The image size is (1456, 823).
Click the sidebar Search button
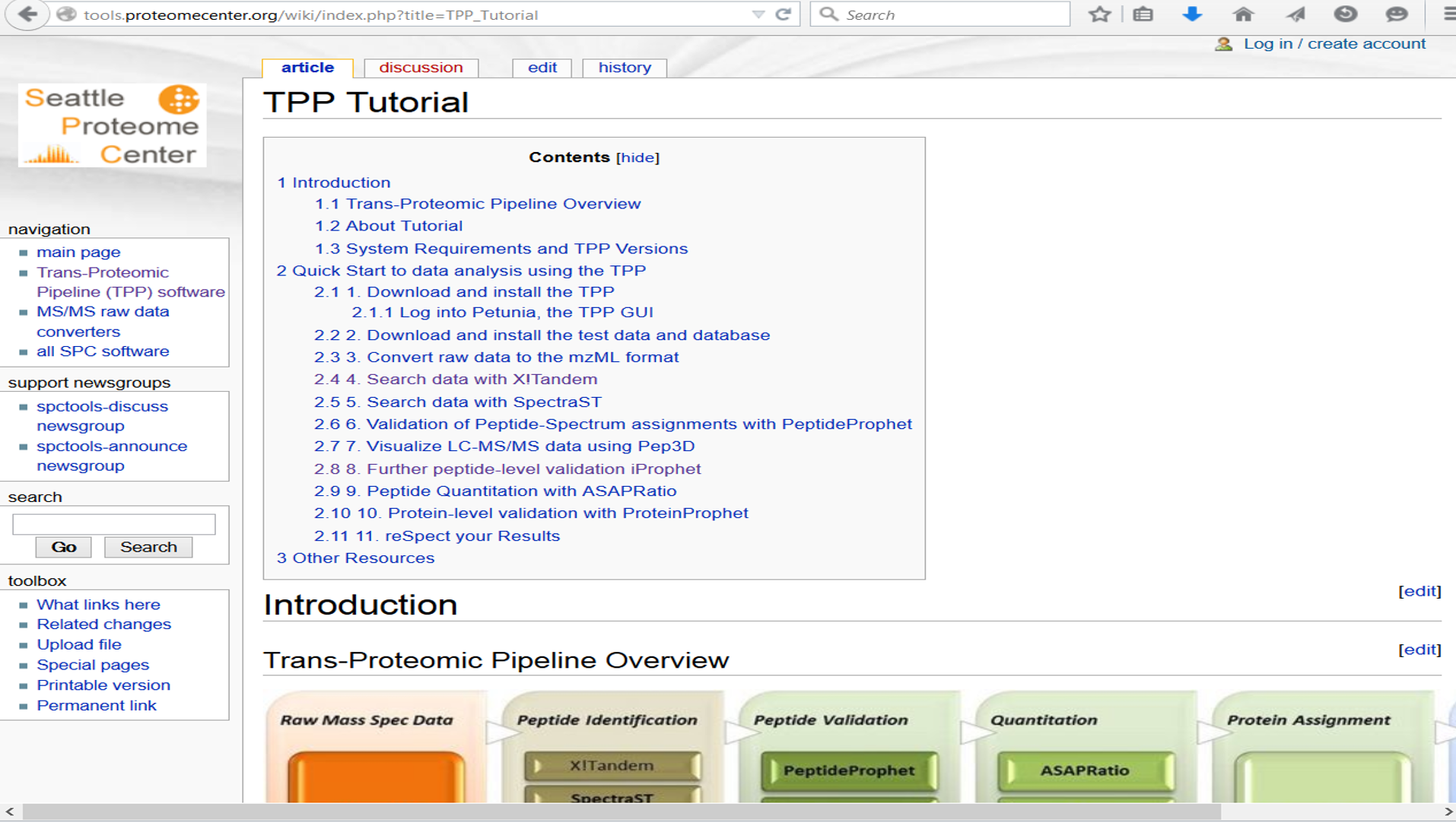(148, 548)
